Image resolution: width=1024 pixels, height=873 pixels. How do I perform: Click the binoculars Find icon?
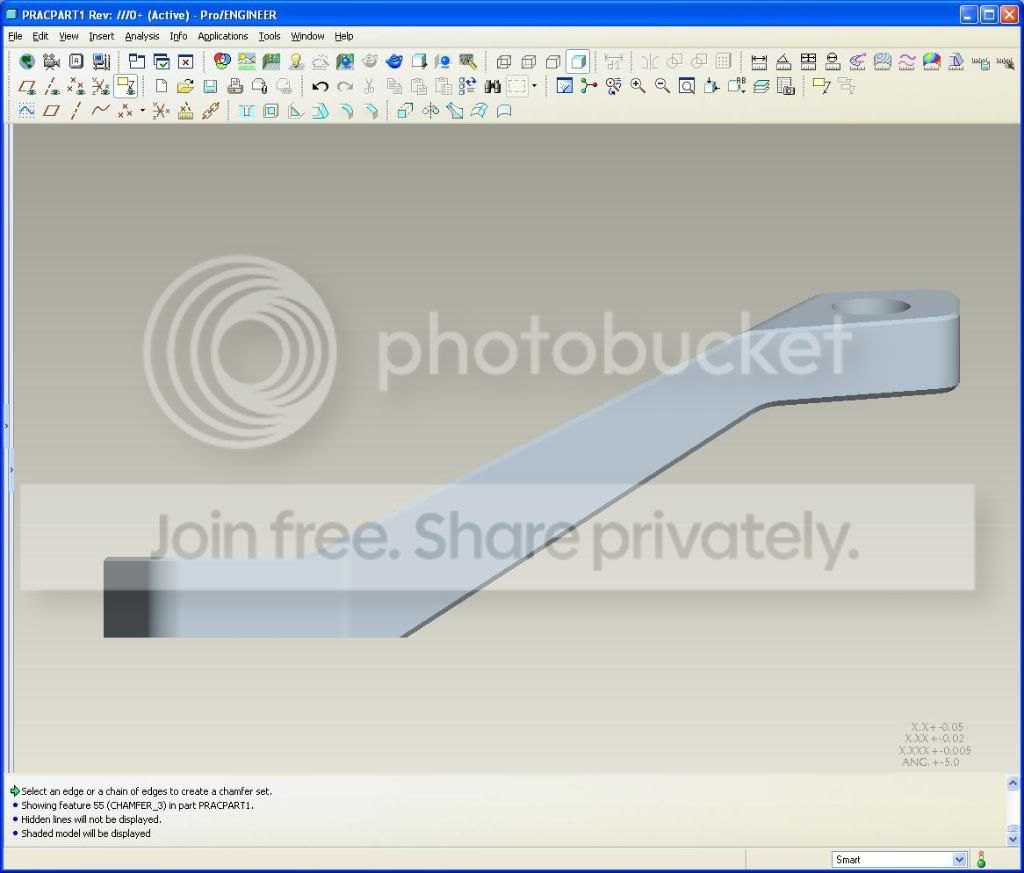pyautogui.click(x=492, y=86)
